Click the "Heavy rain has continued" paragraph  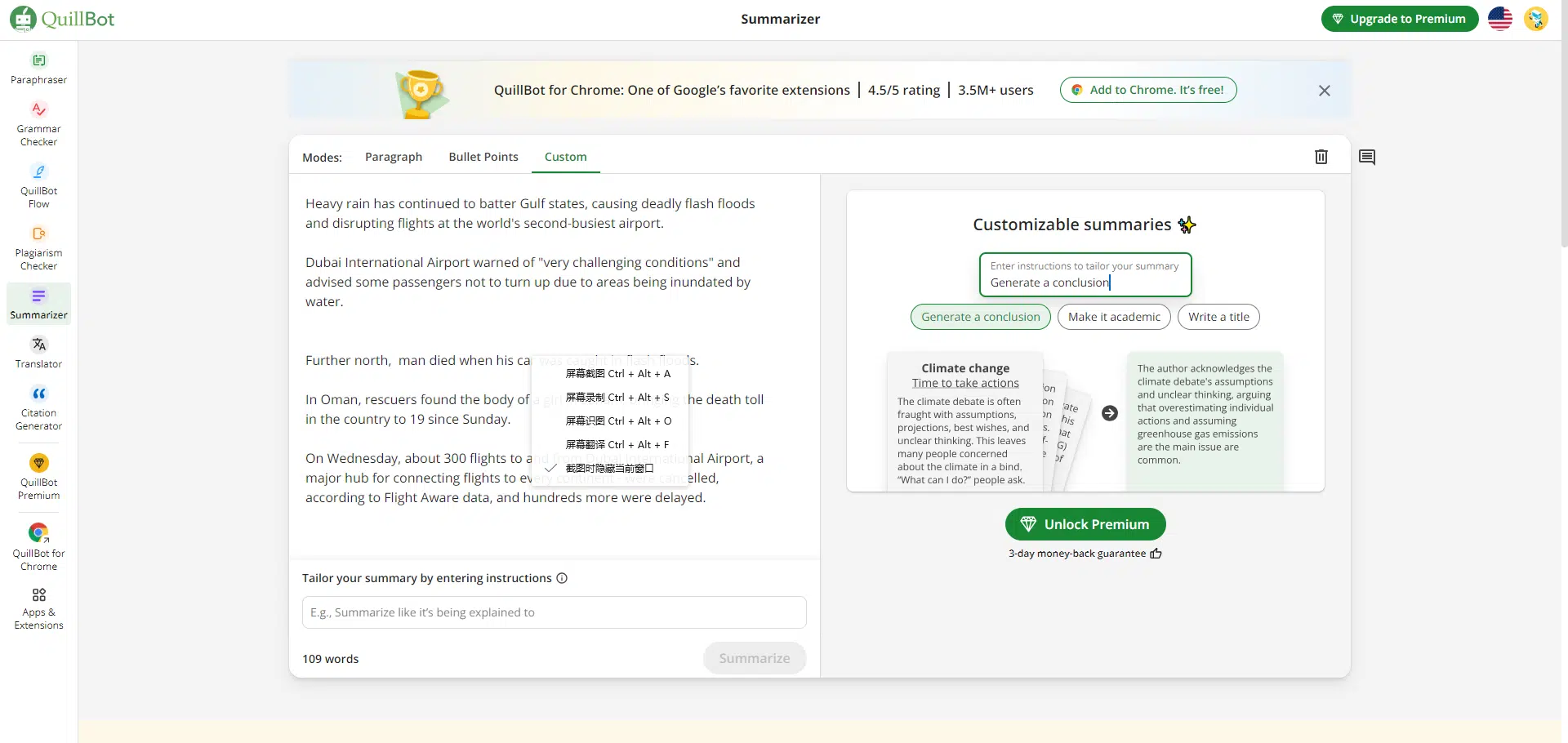tap(530, 214)
